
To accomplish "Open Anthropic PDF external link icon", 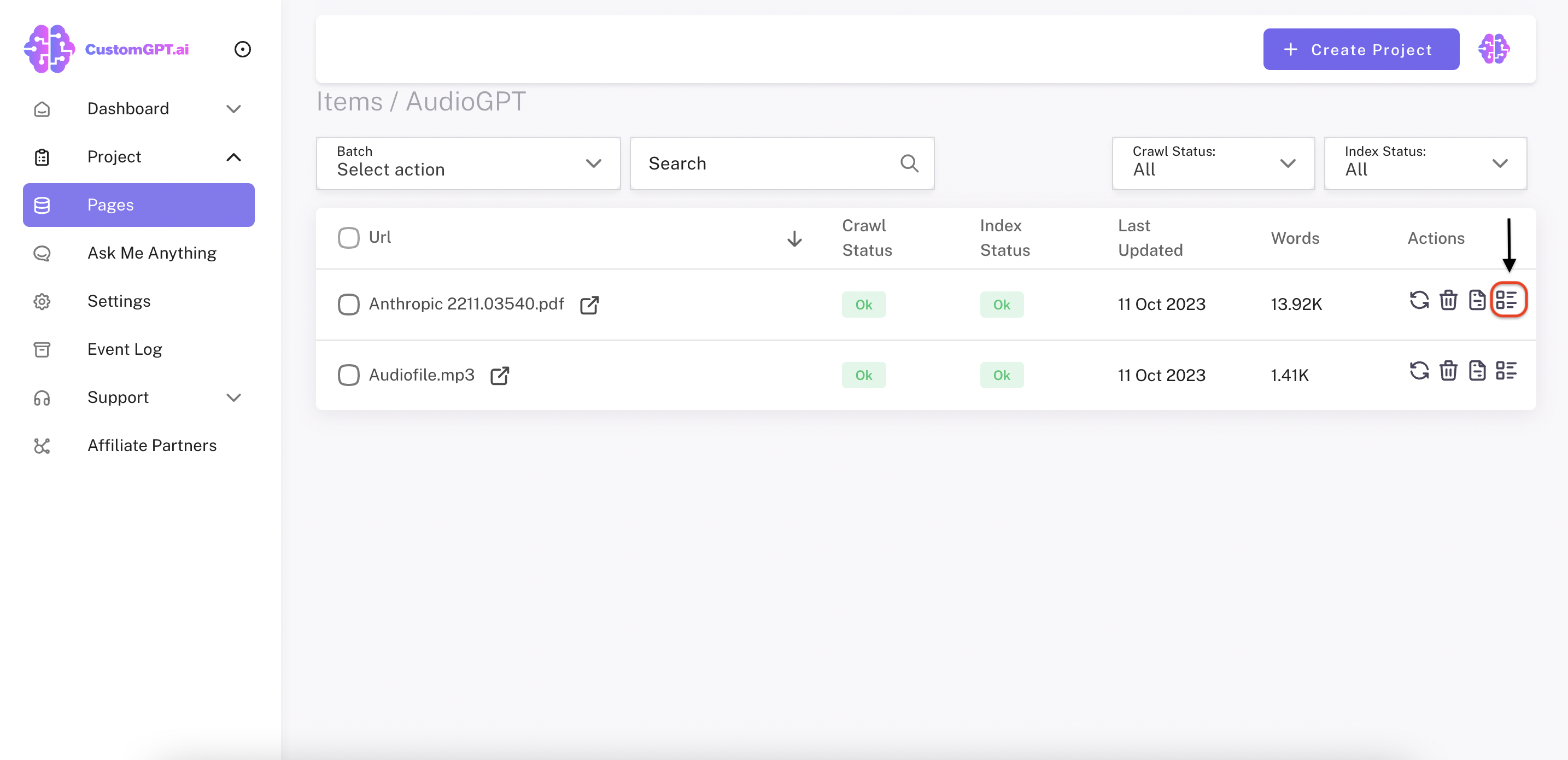I will point(589,305).
